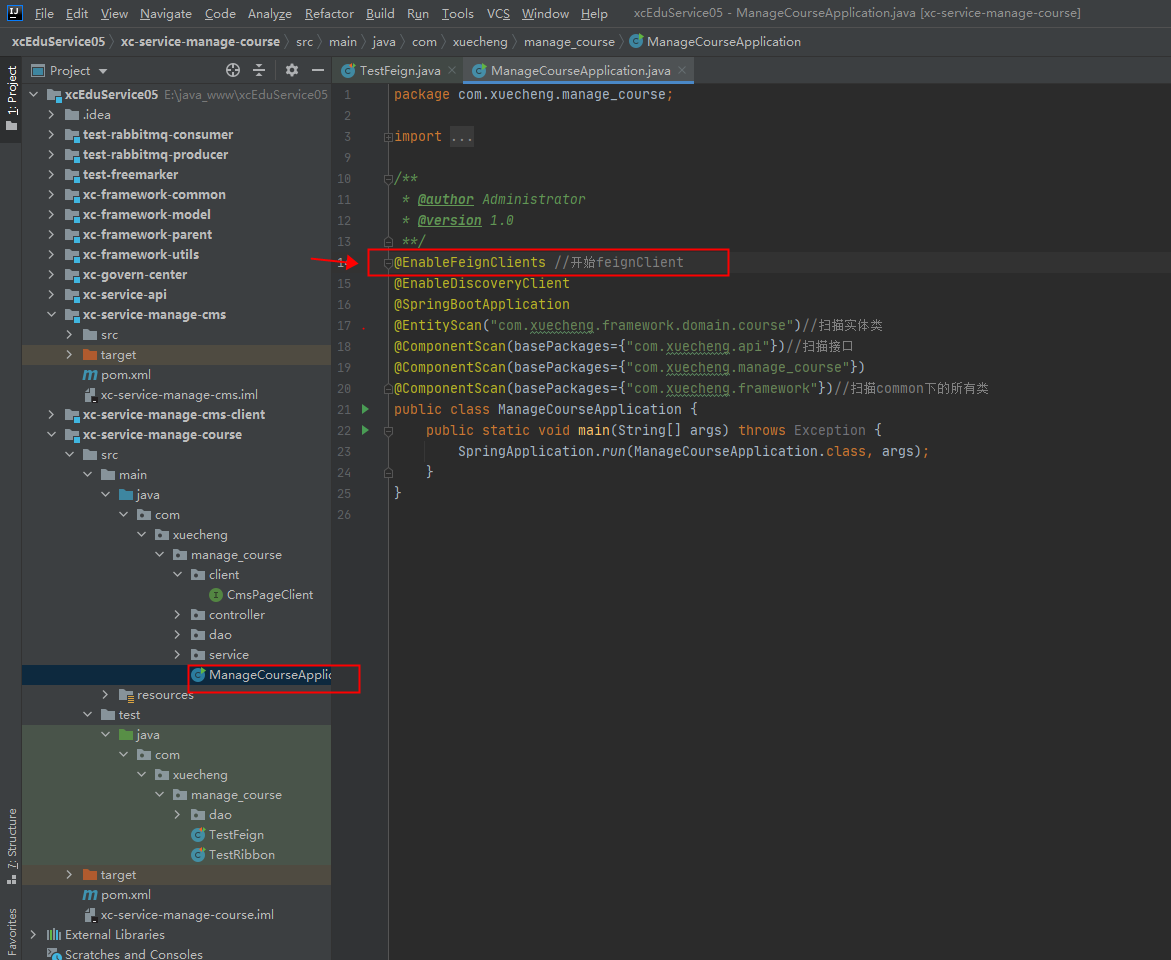Click the Run gutter arrow on line 21

(x=364, y=408)
